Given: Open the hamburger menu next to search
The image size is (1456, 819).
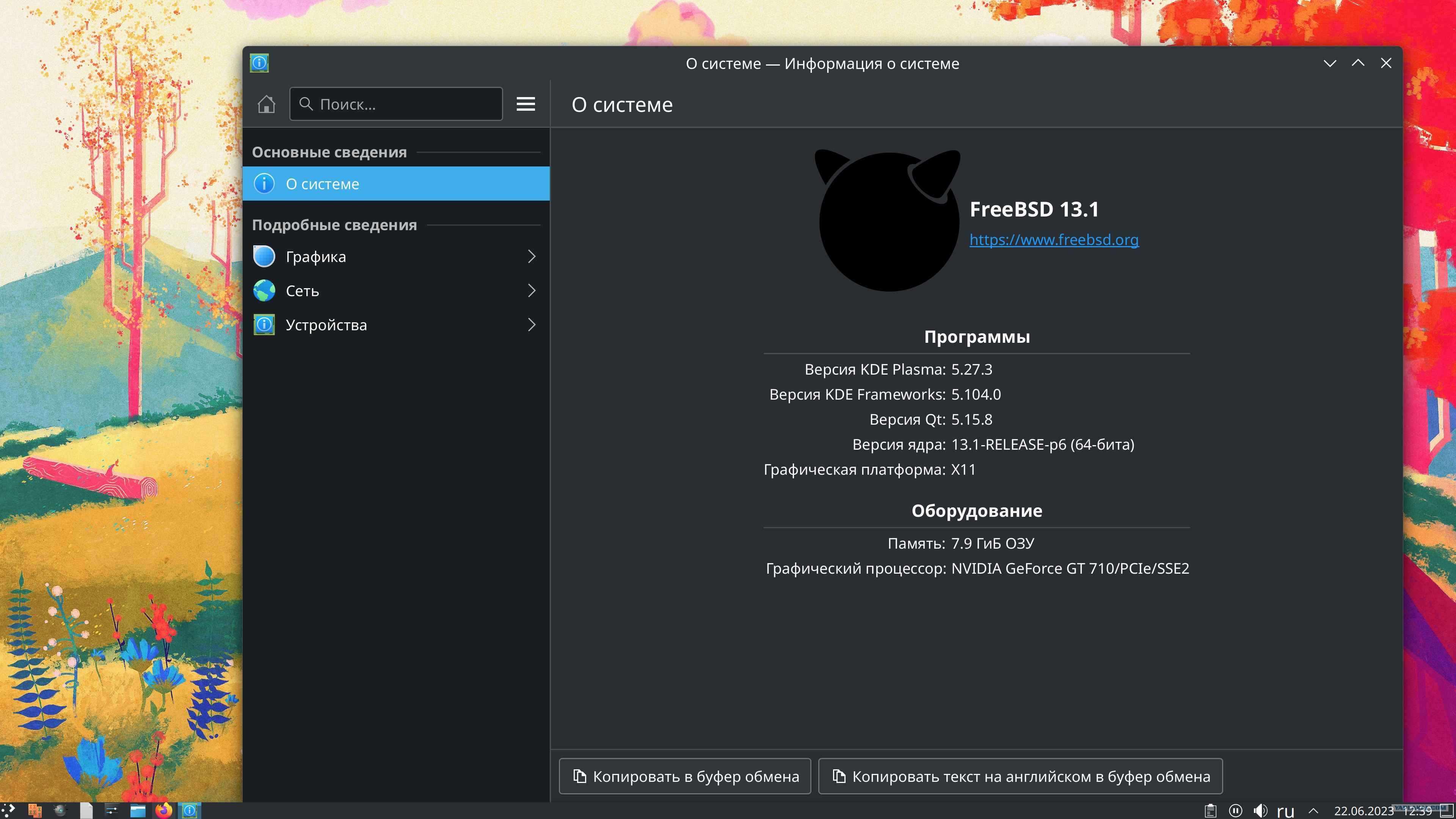Looking at the screenshot, I should tap(526, 104).
